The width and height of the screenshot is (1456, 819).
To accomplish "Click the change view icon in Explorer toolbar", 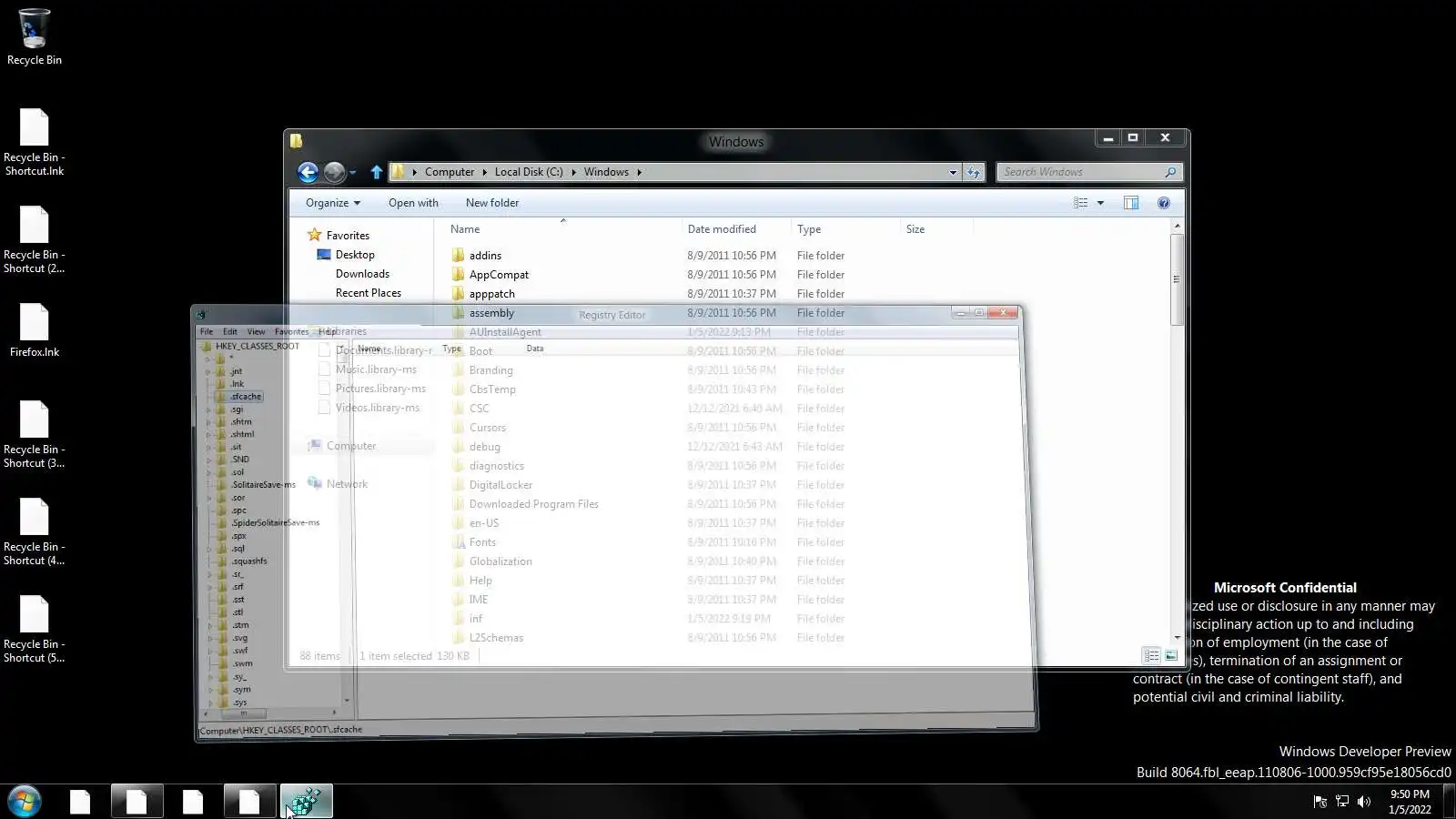I will click(1081, 203).
